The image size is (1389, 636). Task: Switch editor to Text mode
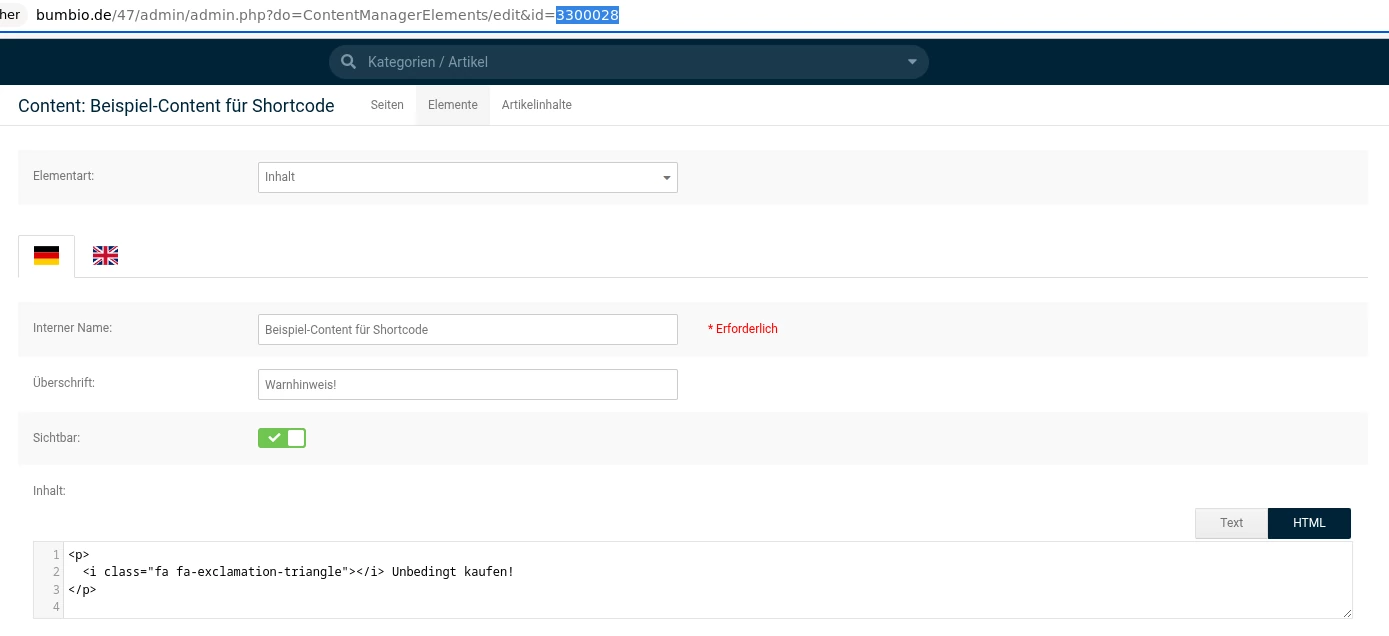point(1231,523)
